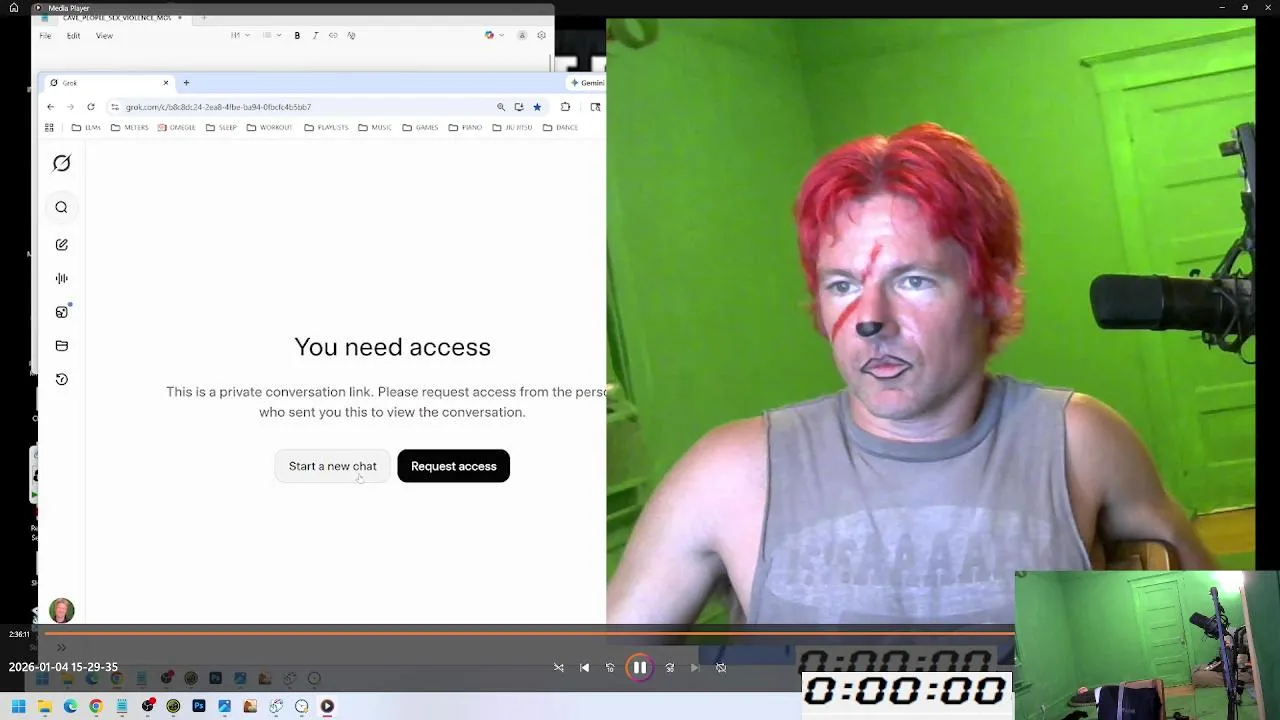The height and width of the screenshot is (720, 1280).
Task: Open Grok projects icon in sidebar
Action: point(61,345)
